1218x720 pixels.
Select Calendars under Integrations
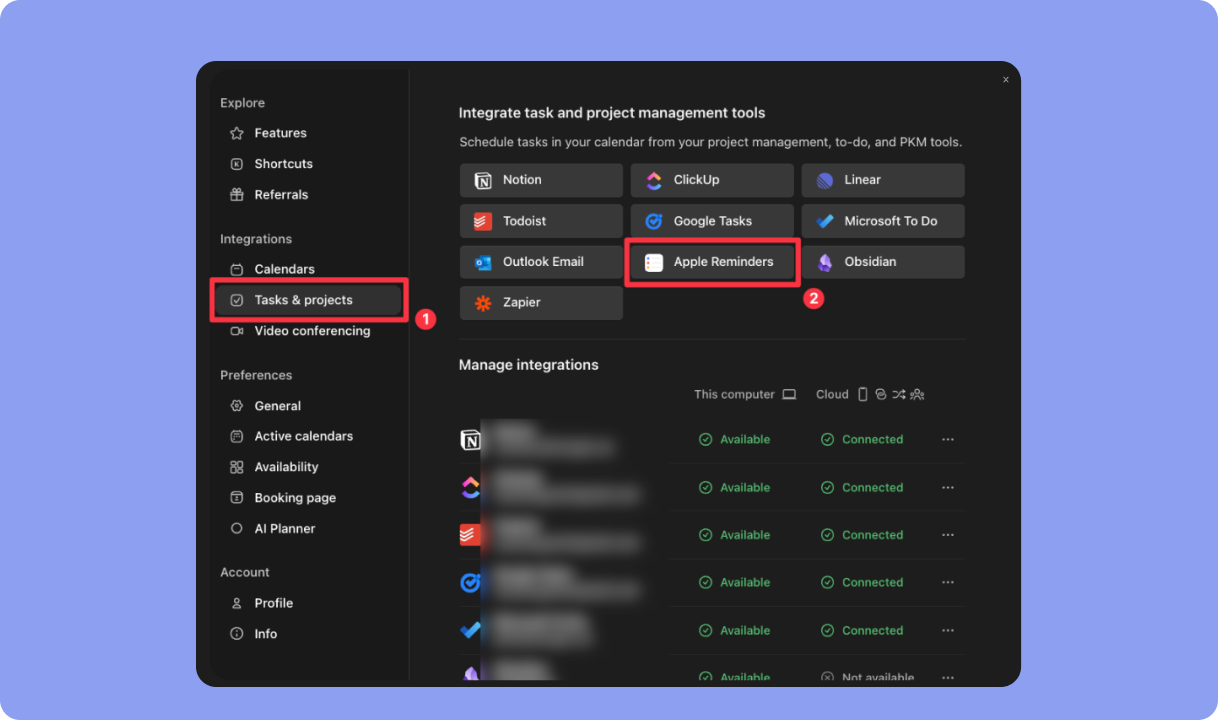272,269
